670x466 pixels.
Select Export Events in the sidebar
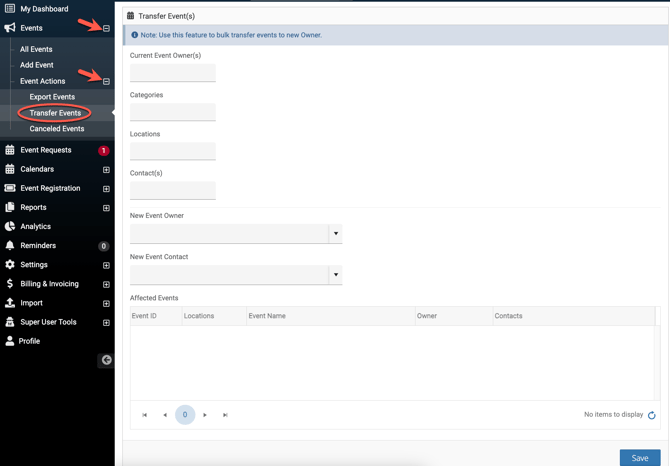click(52, 97)
